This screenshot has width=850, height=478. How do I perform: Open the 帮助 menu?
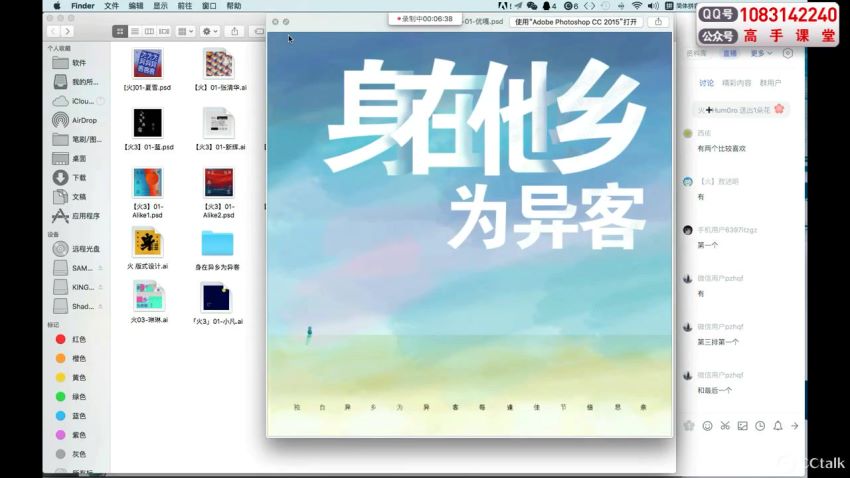234,5
